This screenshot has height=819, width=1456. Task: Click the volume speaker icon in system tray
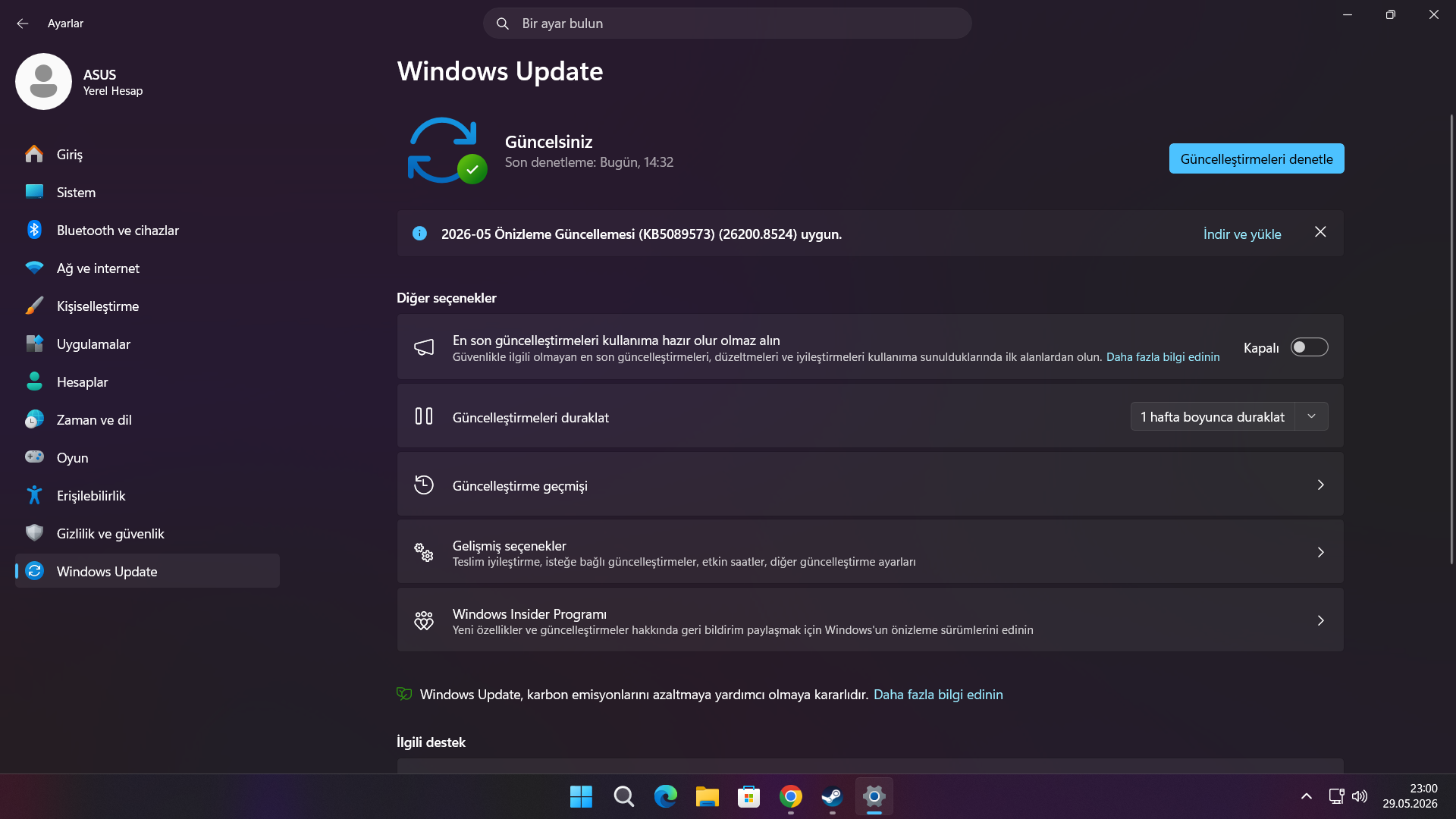1360,796
